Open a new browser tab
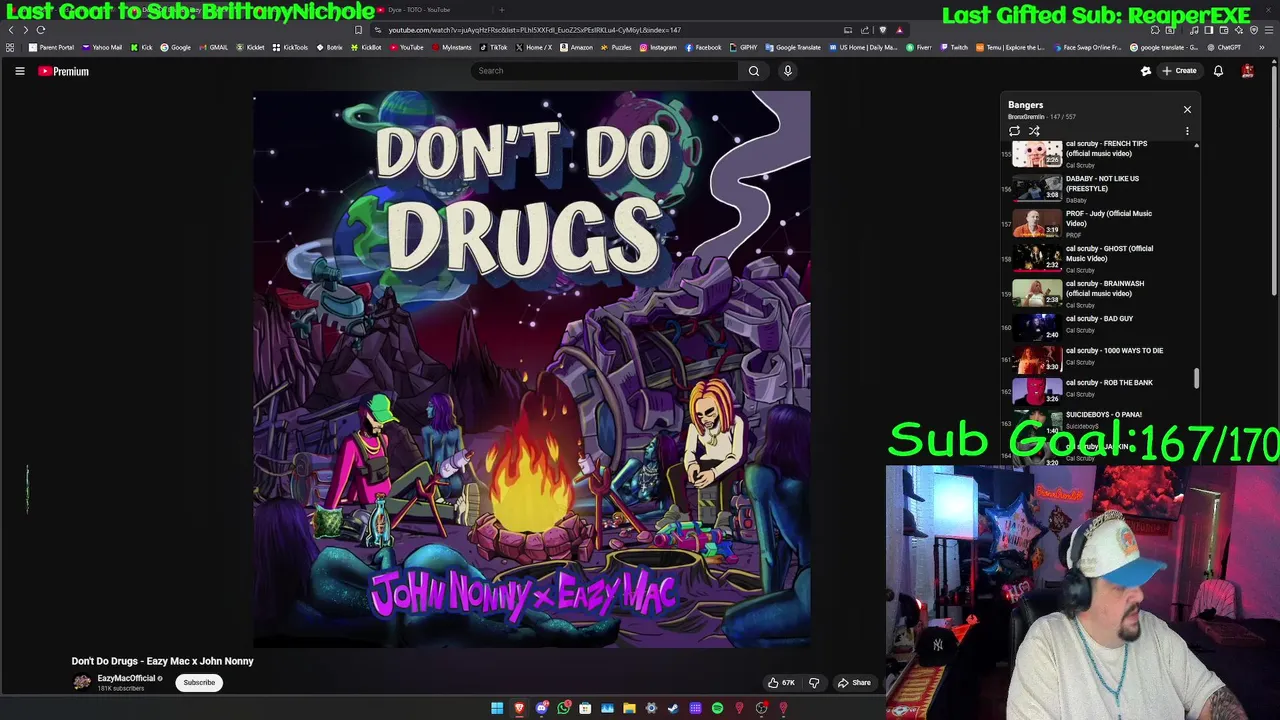Viewport: 1280px width, 720px height. tap(501, 10)
